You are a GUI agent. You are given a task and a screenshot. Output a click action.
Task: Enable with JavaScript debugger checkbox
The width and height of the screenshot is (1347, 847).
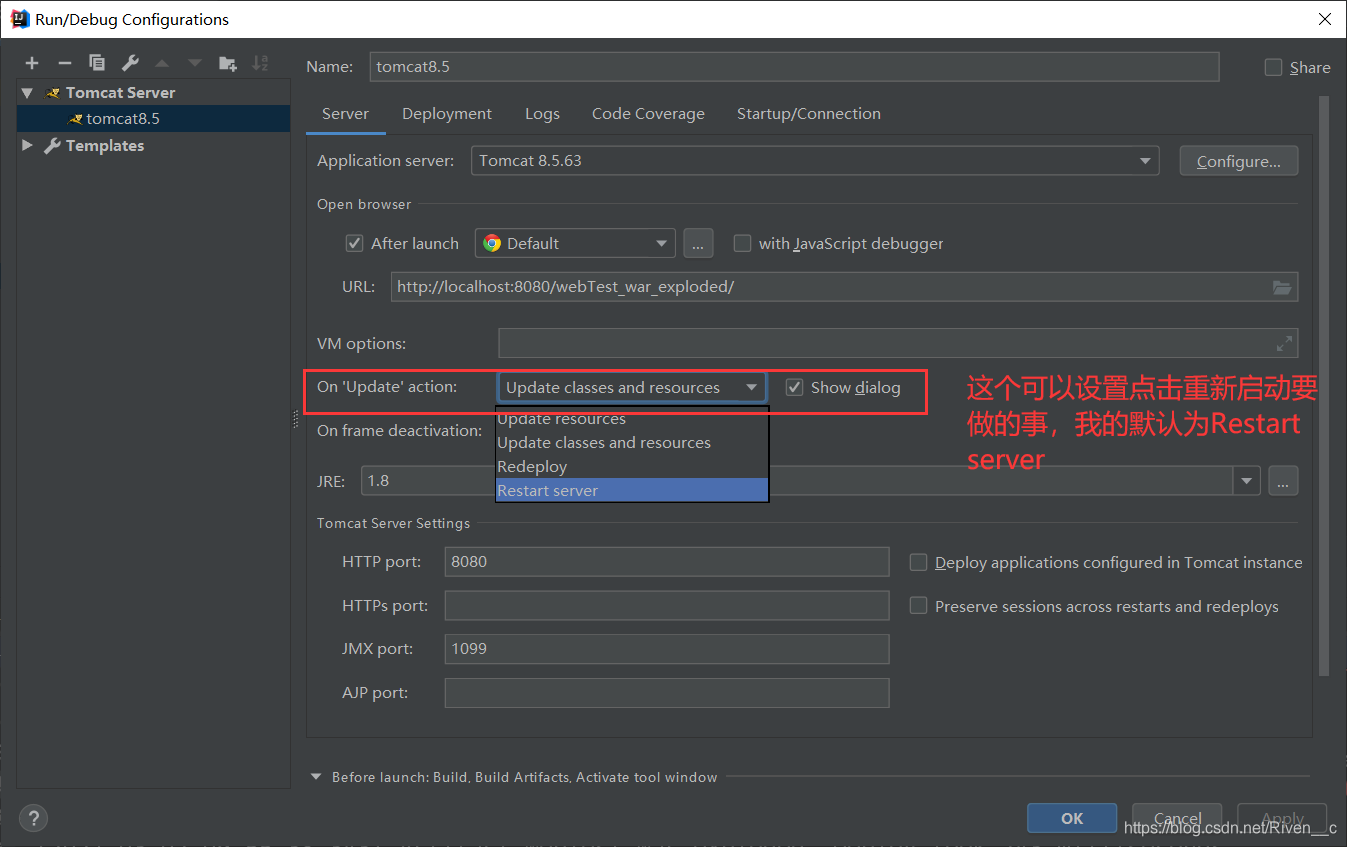(x=742, y=243)
